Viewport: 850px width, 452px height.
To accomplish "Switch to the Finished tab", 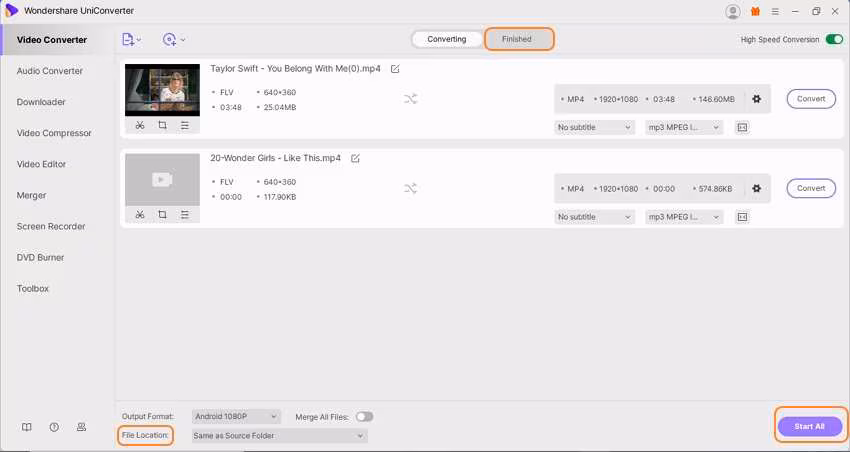I will pos(517,39).
